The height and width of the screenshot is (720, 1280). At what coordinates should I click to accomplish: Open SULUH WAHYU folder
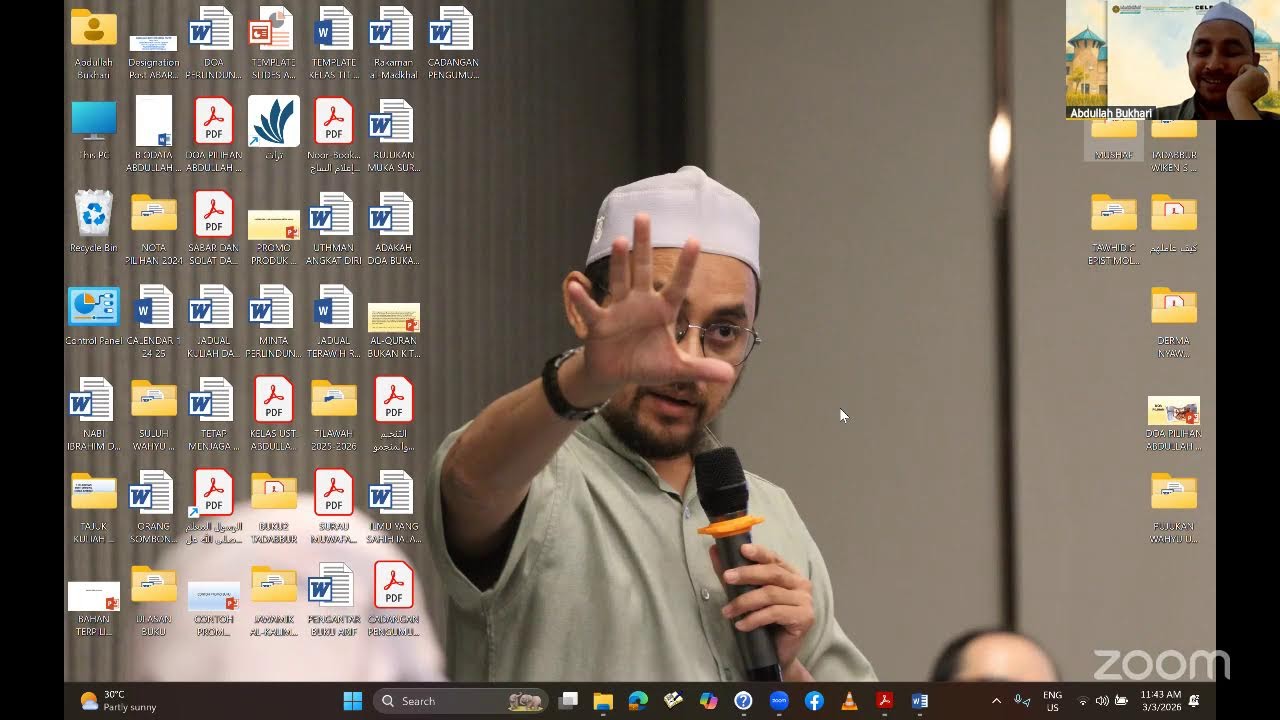(154, 415)
